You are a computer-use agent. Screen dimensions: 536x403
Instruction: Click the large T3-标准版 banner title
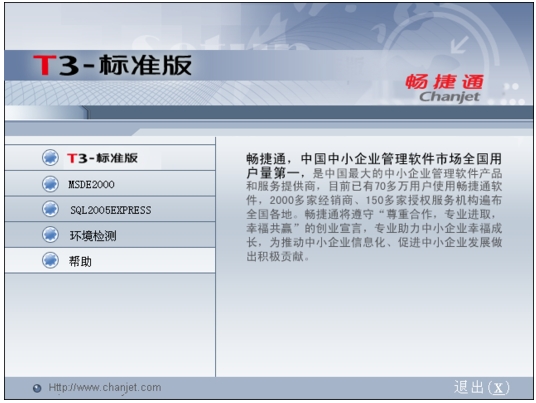tap(112, 65)
